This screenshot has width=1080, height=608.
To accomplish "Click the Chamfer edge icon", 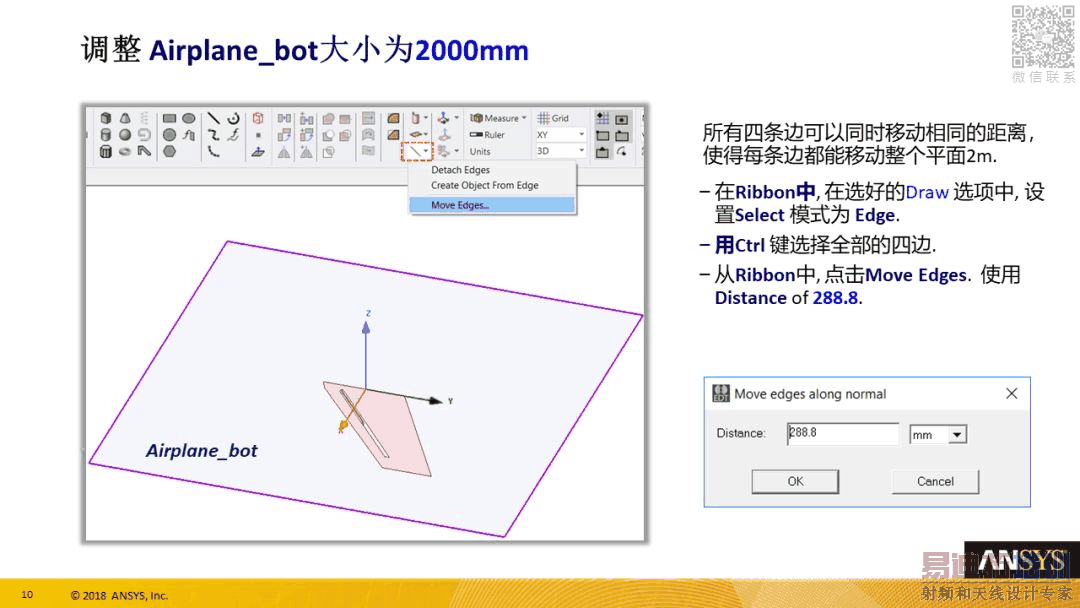I will [x=394, y=135].
